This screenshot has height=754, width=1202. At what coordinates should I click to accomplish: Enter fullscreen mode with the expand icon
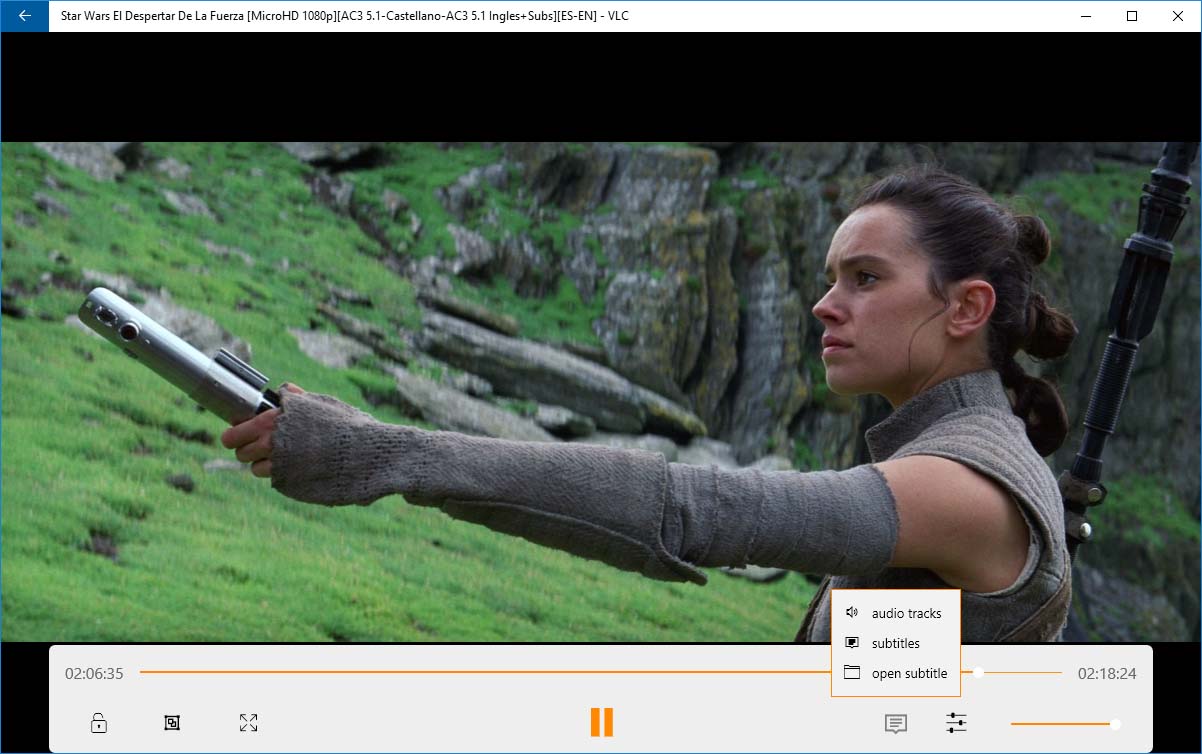[x=249, y=722]
